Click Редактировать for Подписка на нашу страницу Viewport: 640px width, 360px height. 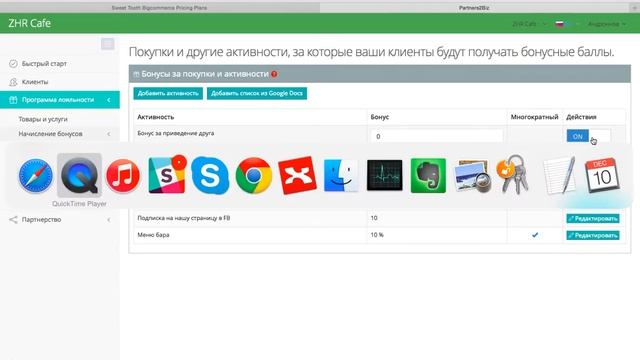(593, 218)
